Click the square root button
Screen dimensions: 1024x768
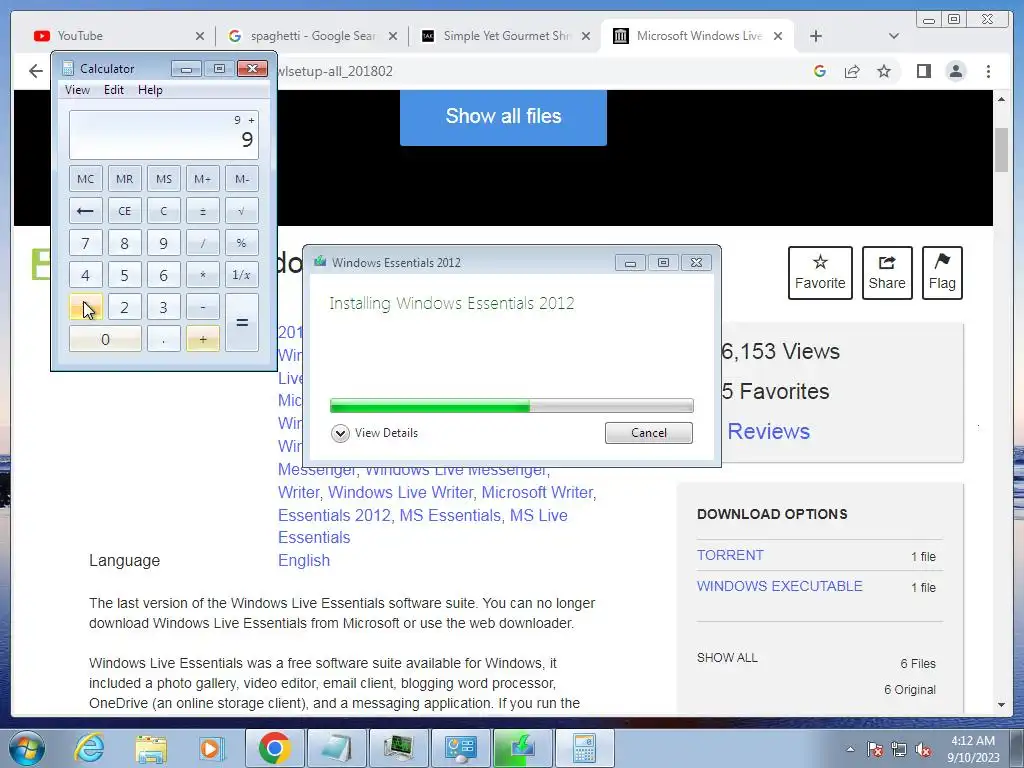click(242, 211)
